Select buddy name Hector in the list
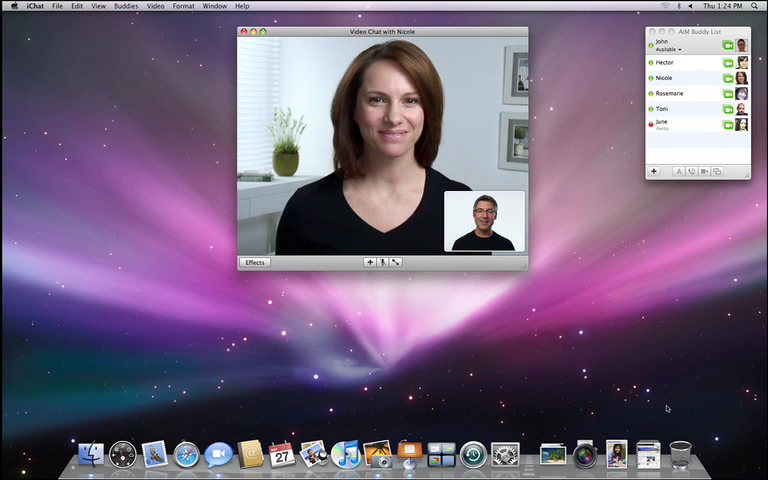768x480 pixels. 664,63
